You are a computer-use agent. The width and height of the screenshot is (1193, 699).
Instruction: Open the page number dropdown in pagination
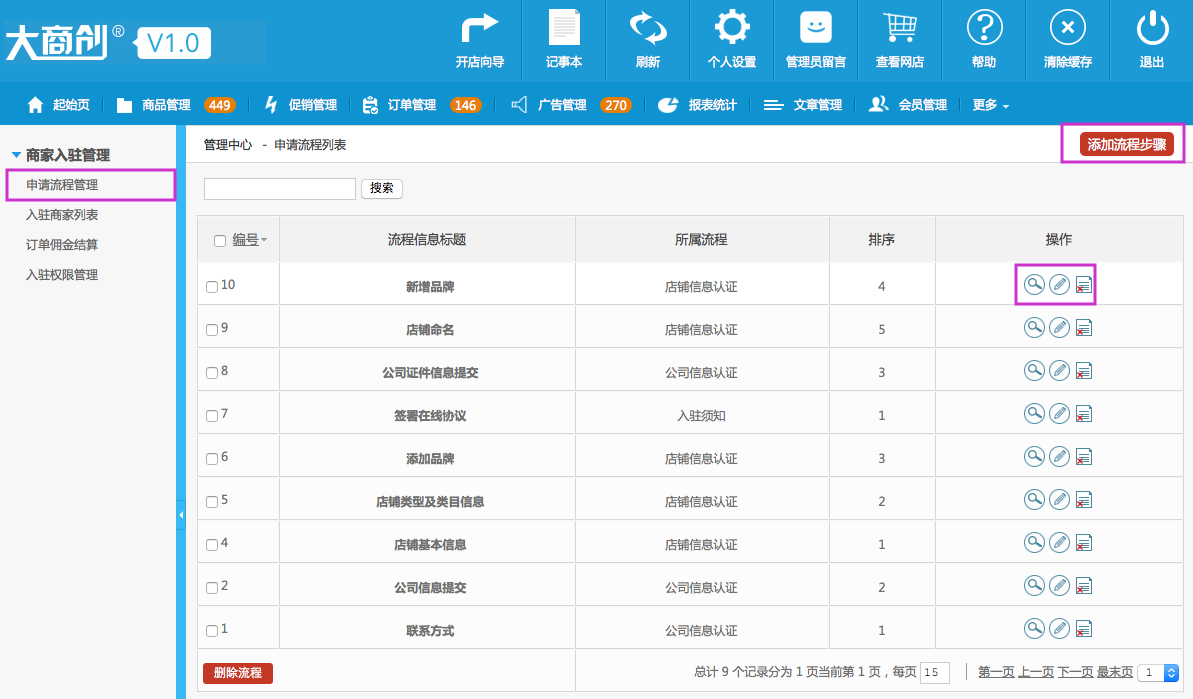pyautogui.click(x=1157, y=672)
